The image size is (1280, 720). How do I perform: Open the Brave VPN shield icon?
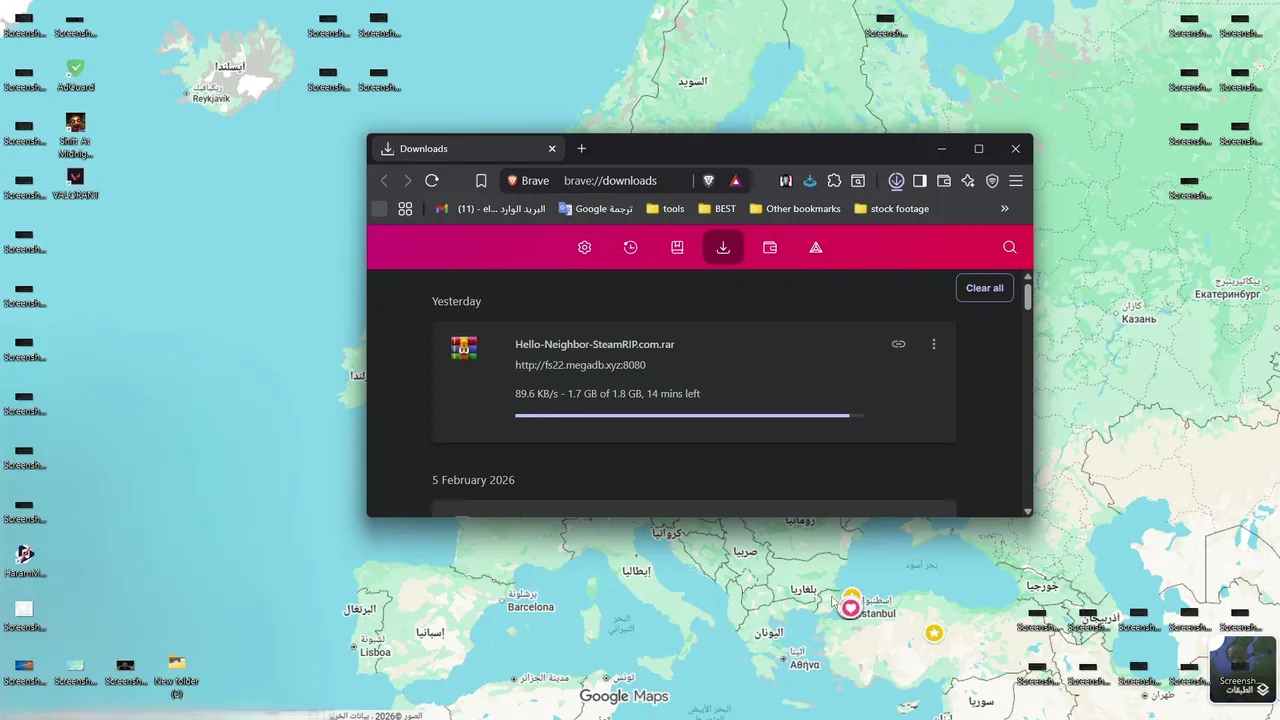(992, 181)
